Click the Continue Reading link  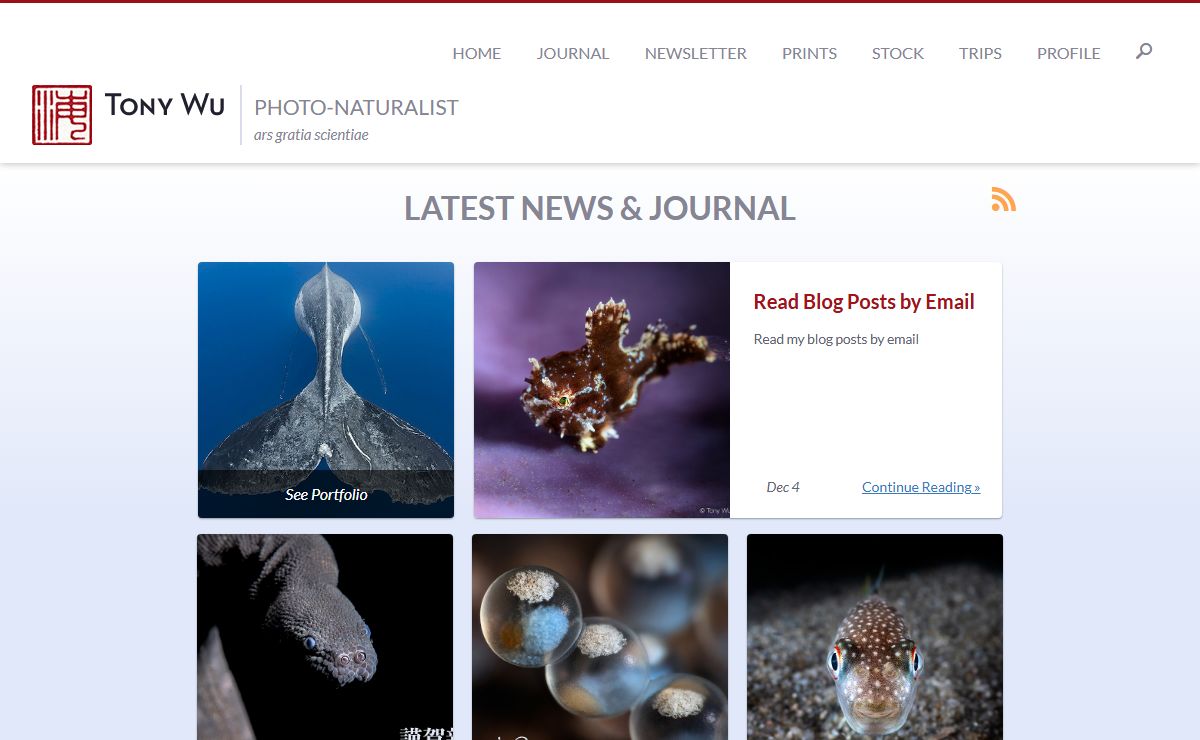(921, 487)
